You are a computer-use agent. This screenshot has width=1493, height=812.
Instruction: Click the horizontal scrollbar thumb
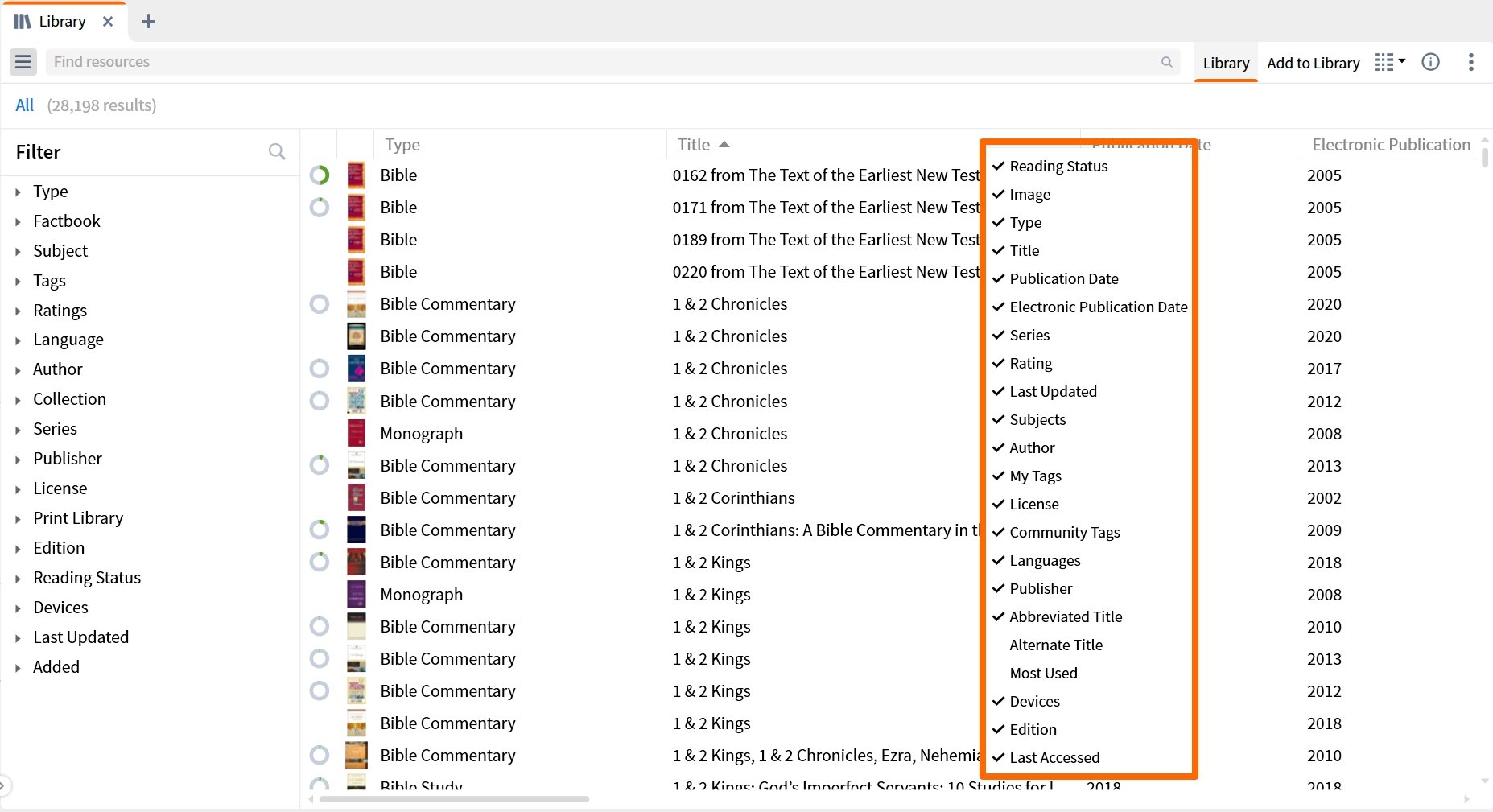454,799
